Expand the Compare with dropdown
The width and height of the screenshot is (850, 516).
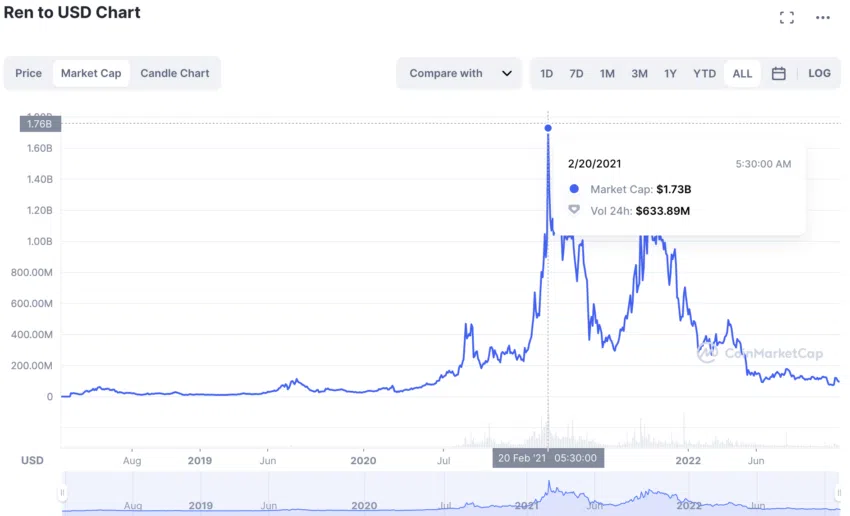click(x=459, y=73)
